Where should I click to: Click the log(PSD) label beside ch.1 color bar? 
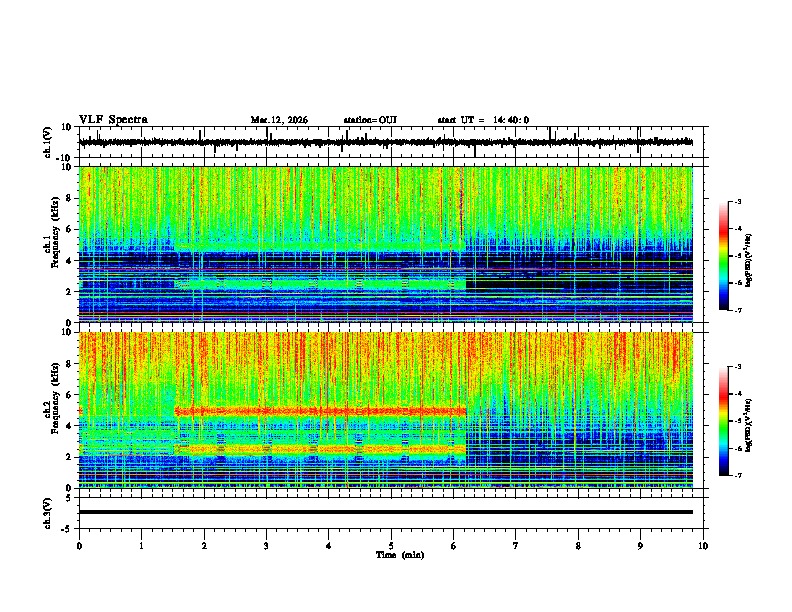pyautogui.click(x=749, y=260)
